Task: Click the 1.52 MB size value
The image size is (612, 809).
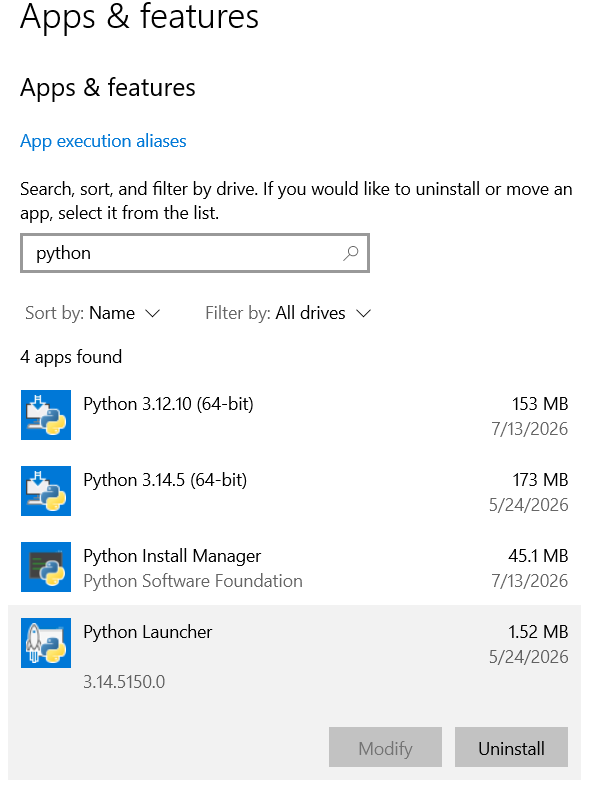Action: (x=538, y=632)
